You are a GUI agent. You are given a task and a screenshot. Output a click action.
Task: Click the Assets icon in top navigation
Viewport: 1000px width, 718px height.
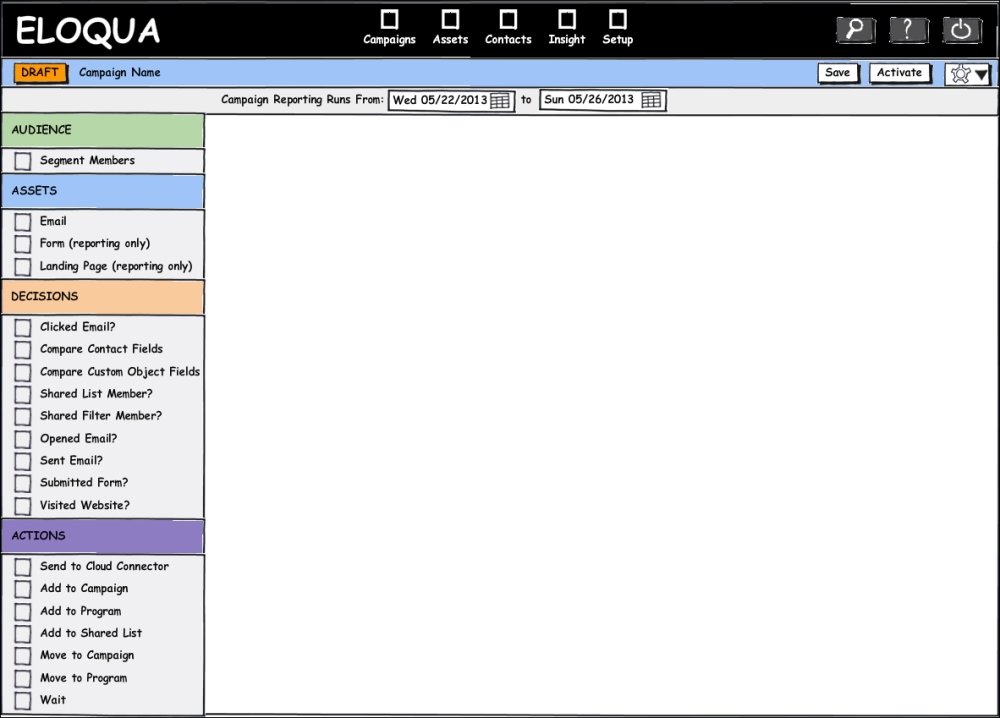[450, 19]
